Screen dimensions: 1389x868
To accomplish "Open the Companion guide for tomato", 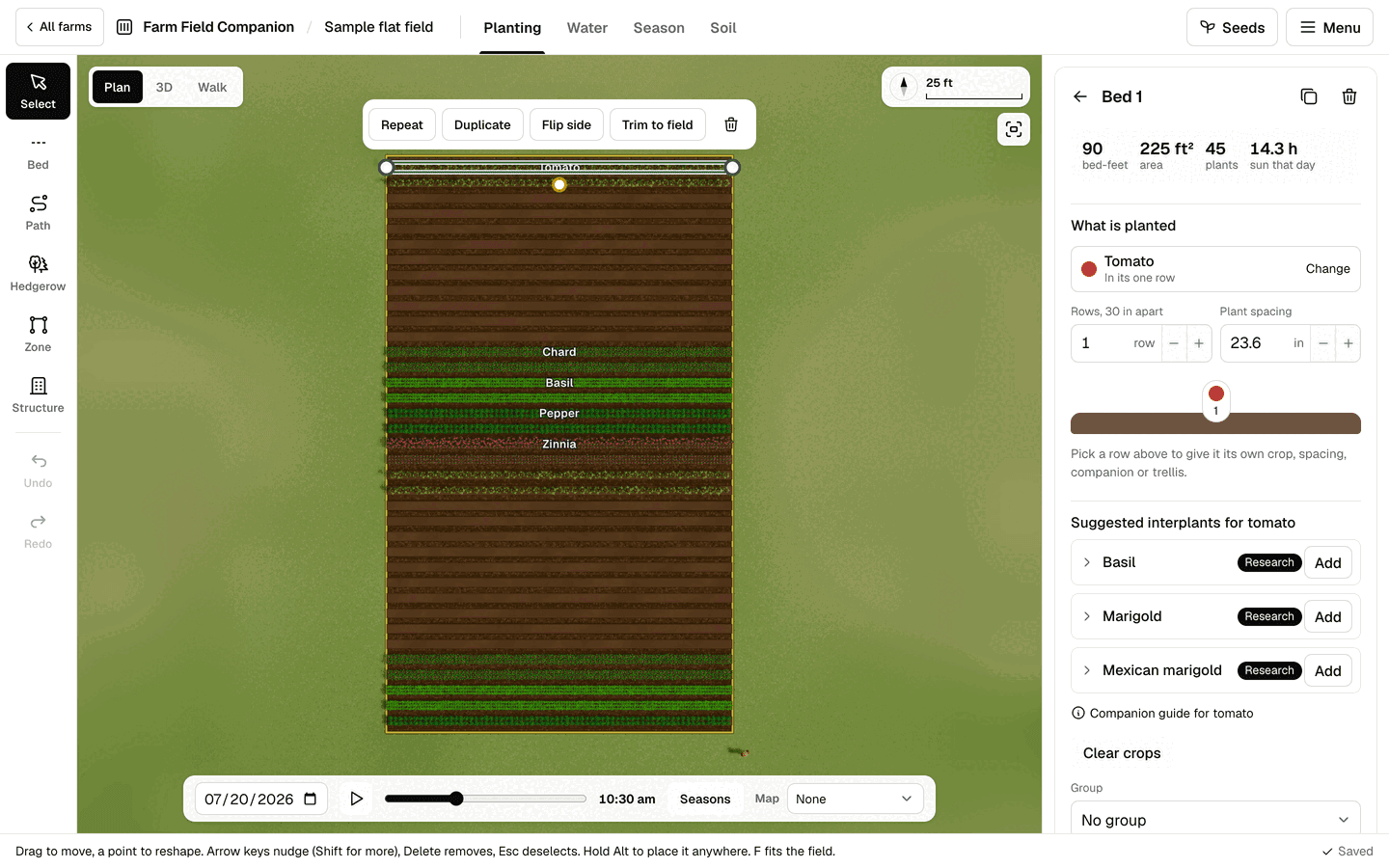I will (1162, 714).
